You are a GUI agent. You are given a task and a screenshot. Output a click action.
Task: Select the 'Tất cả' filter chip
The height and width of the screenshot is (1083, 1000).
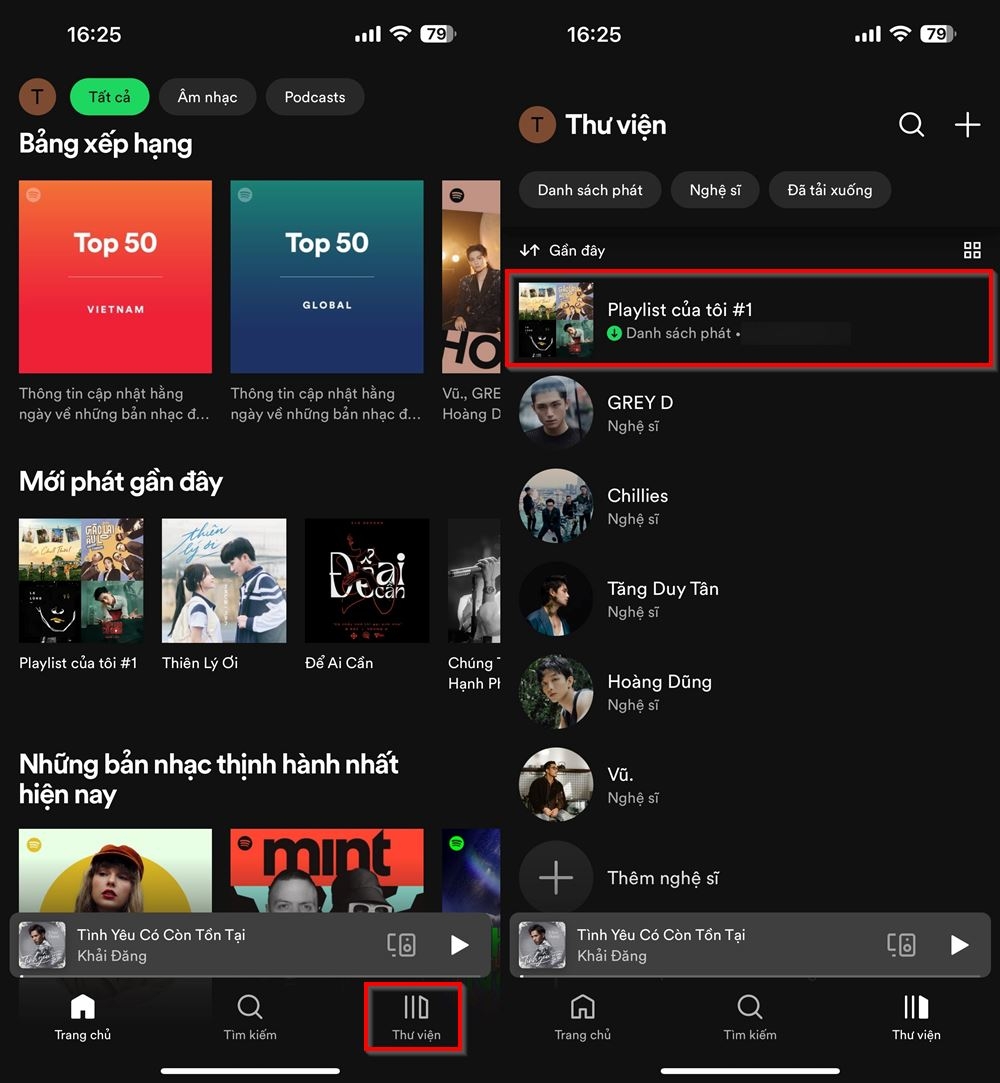tap(109, 97)
